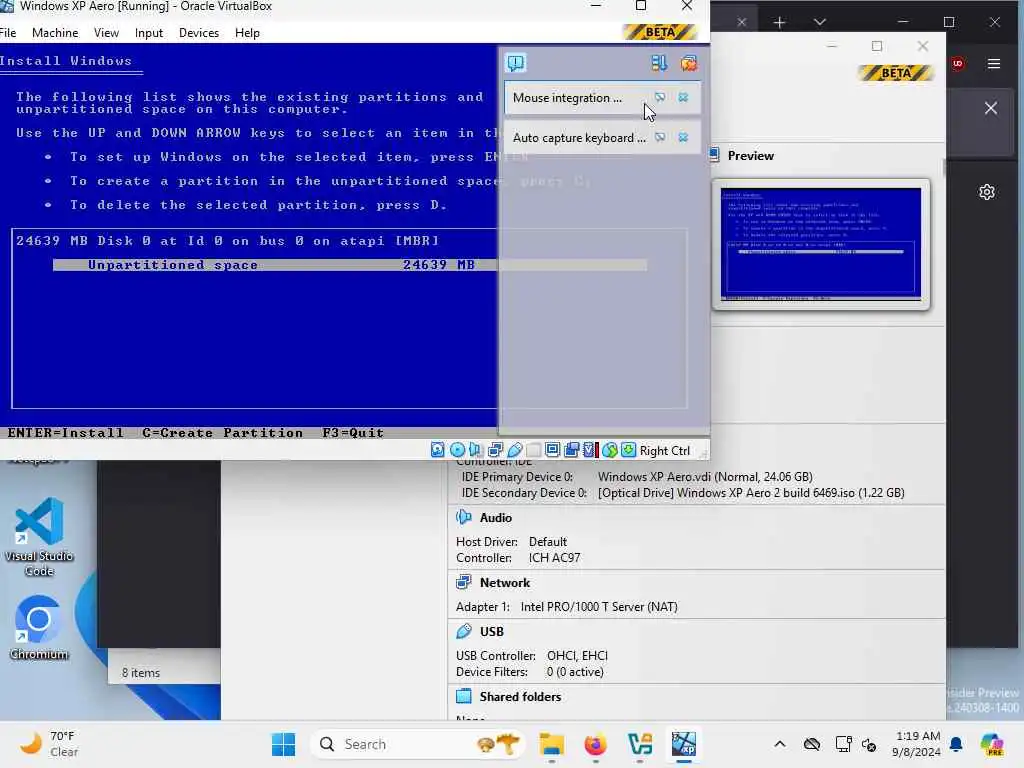1024x768 pixels.
Task: Open the Devices menu
Action: click(199, 33)
